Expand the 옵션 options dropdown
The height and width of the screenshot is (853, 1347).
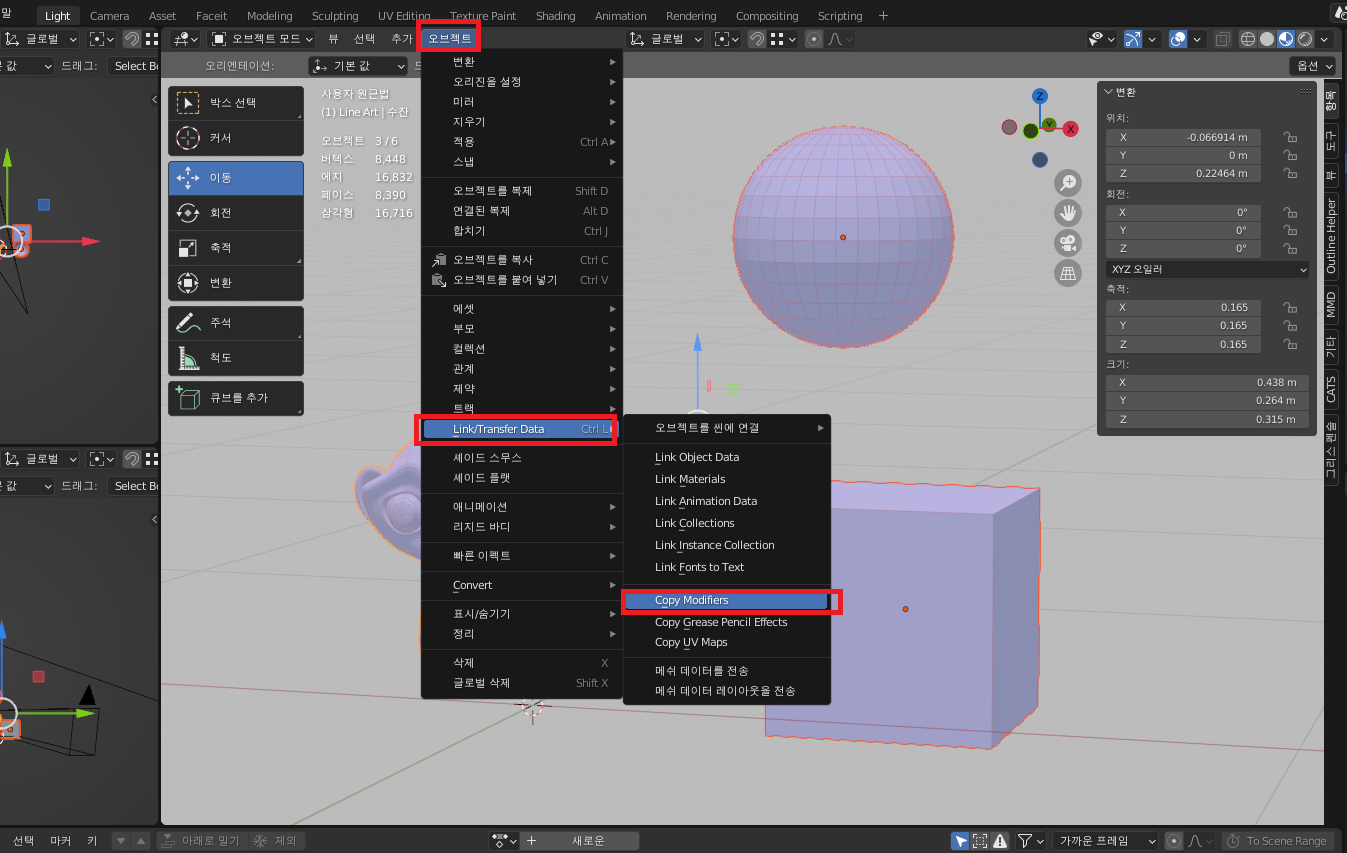(1313, 66)
